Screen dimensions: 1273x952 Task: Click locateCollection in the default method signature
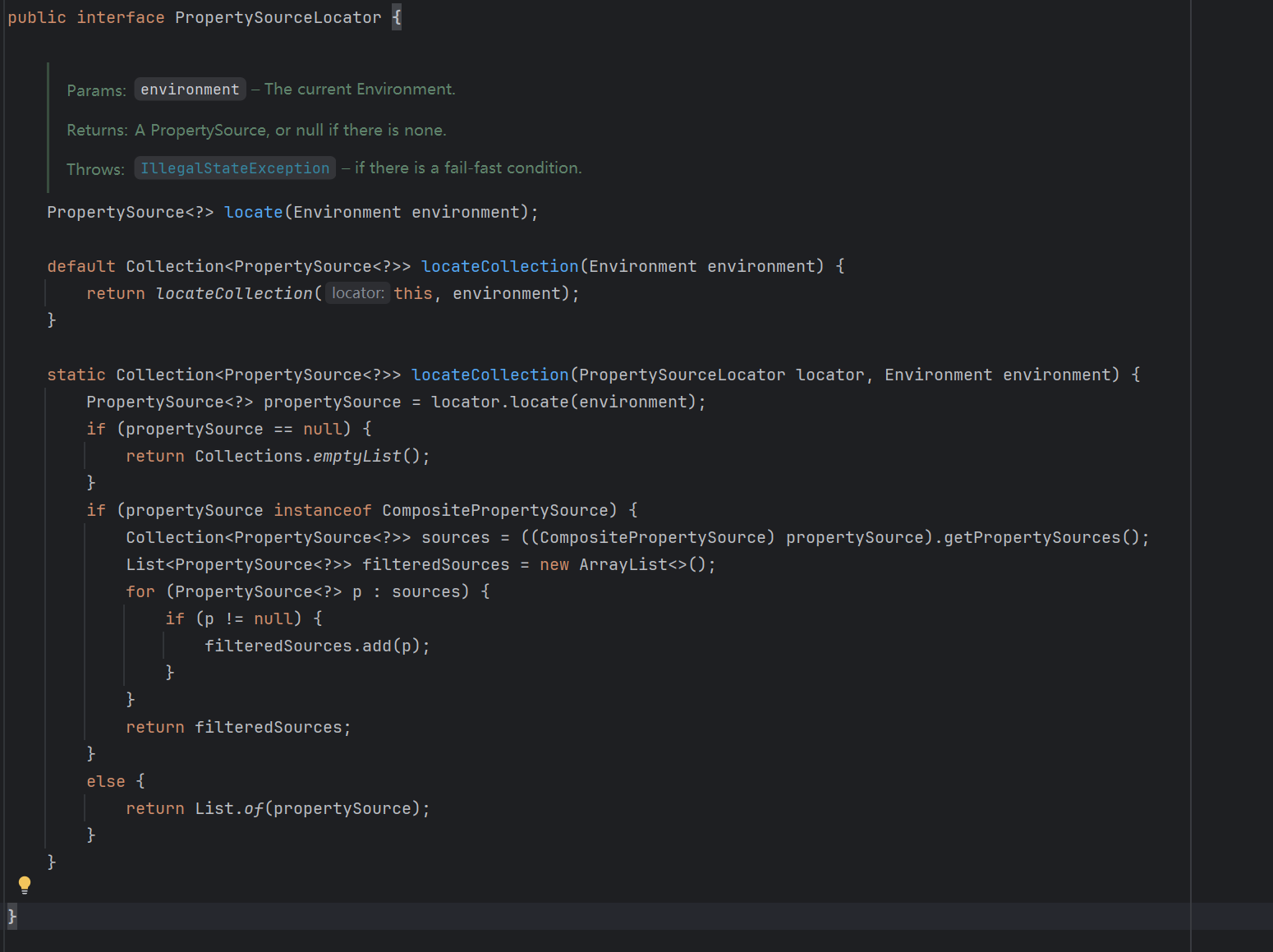(499, 266)
